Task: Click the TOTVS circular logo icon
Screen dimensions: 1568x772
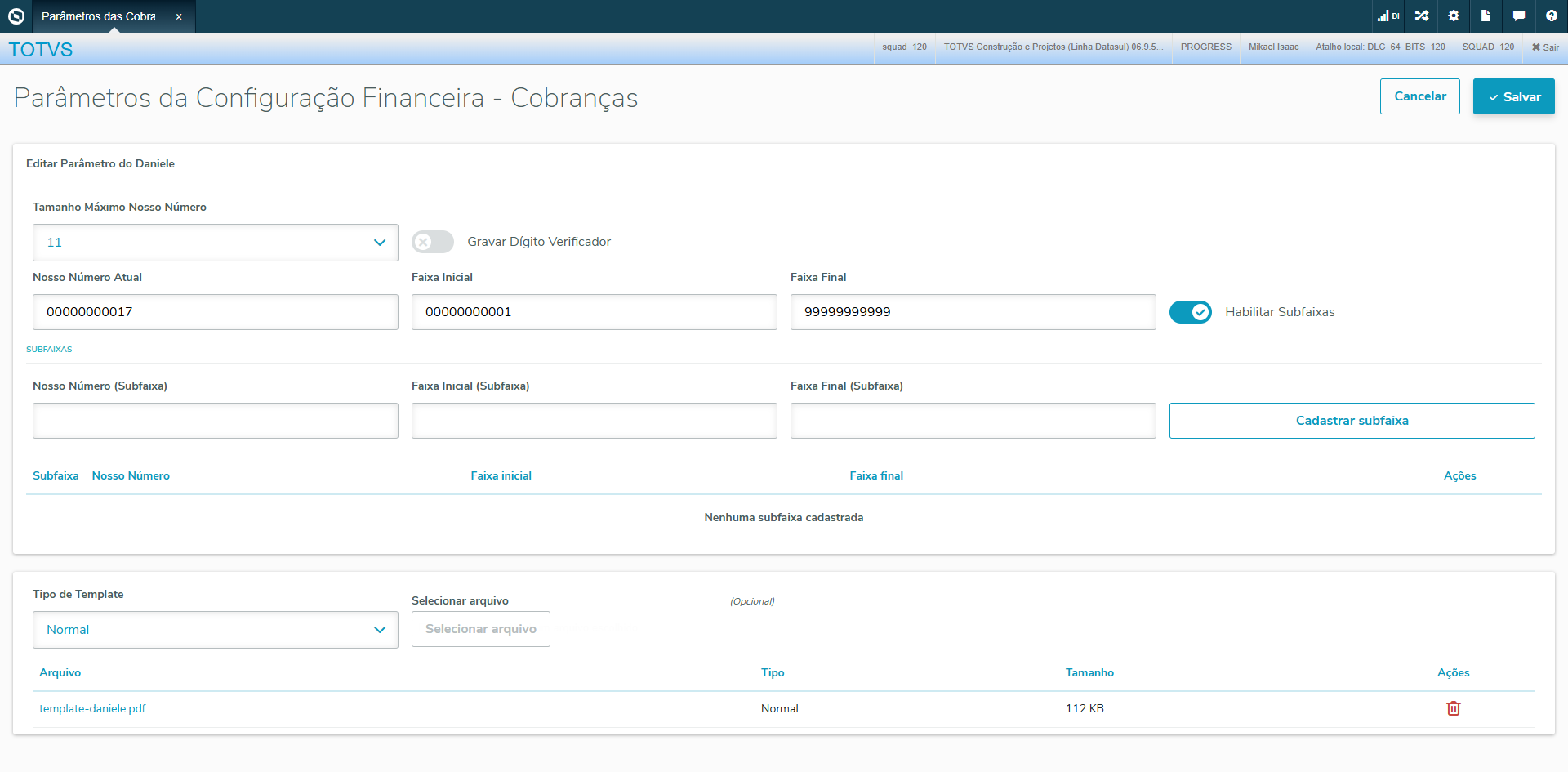Action: coord(16,16)
